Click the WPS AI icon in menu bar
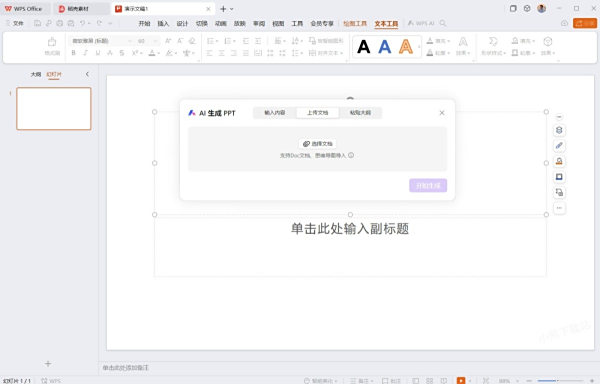 click(x=421, y=23)
